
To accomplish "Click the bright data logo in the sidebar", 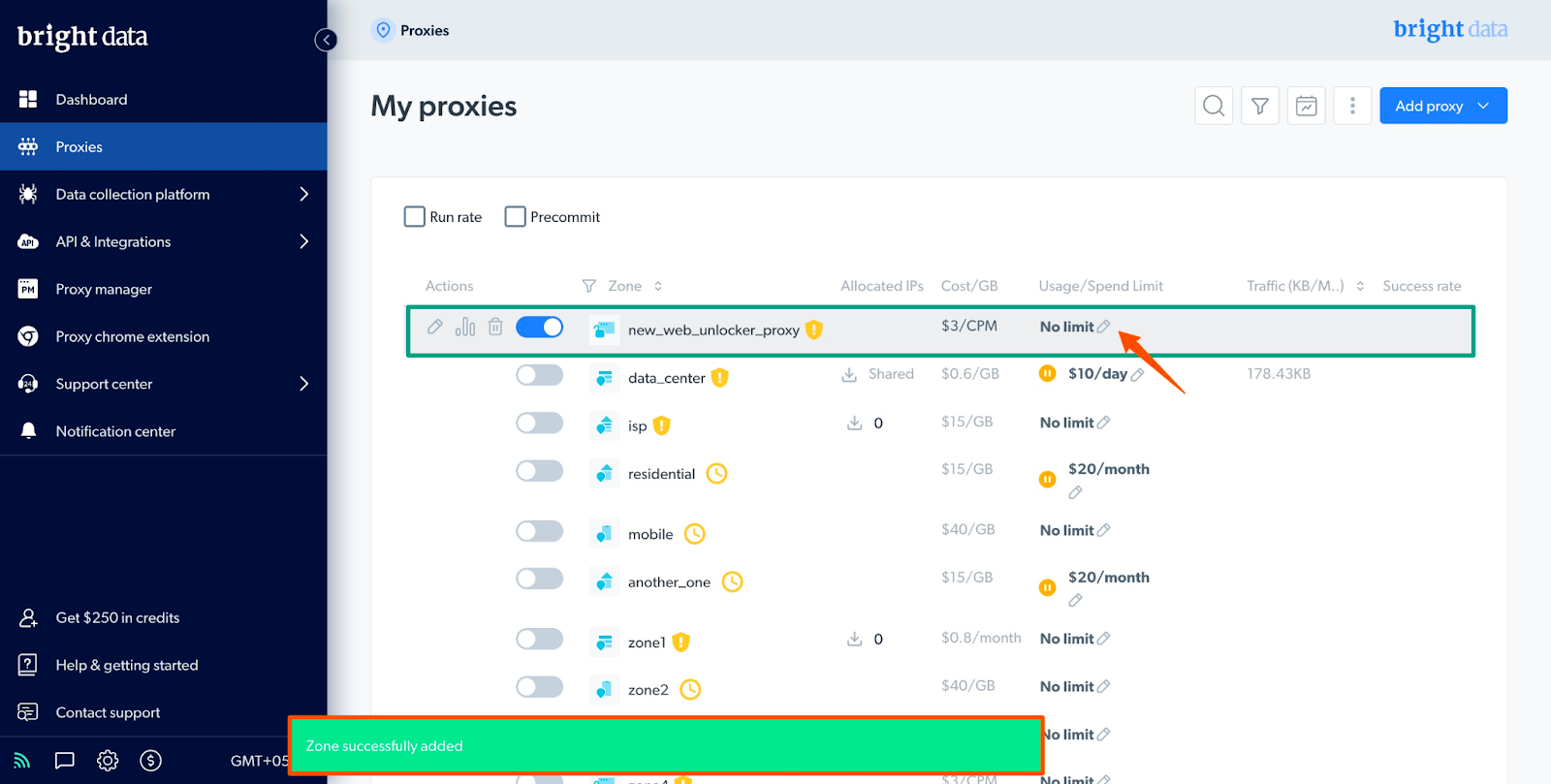I will coord(82,37).
